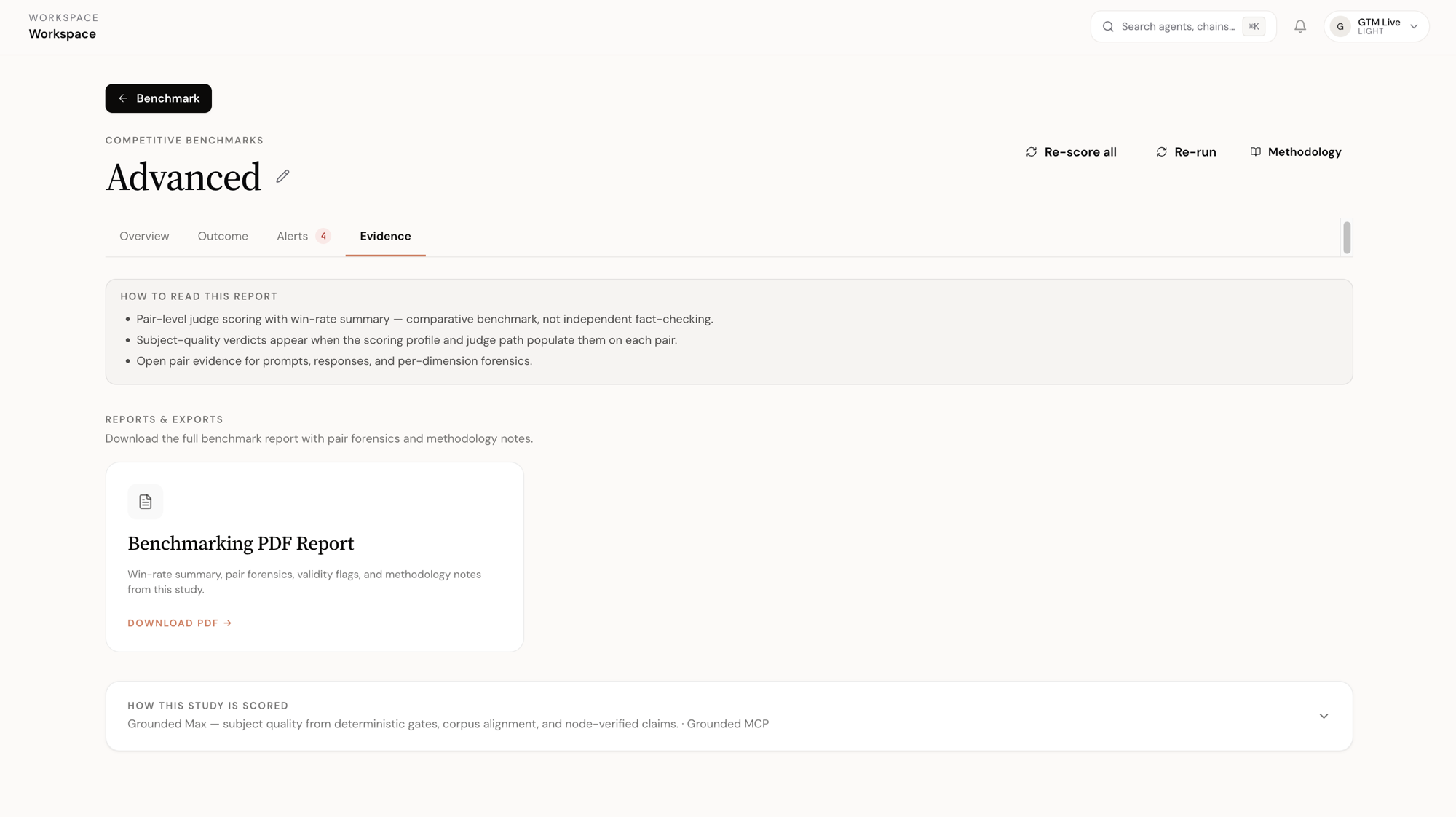Click the Benchmarking PDF Report title
This screenshot has height=817, width=1456.
[x=240, y=544]
